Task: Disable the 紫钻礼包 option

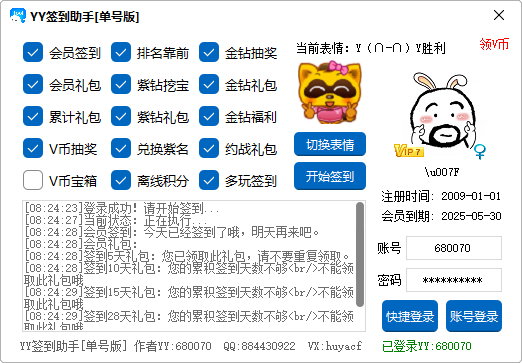Action: pyautogui.click(x=121, y=116)
